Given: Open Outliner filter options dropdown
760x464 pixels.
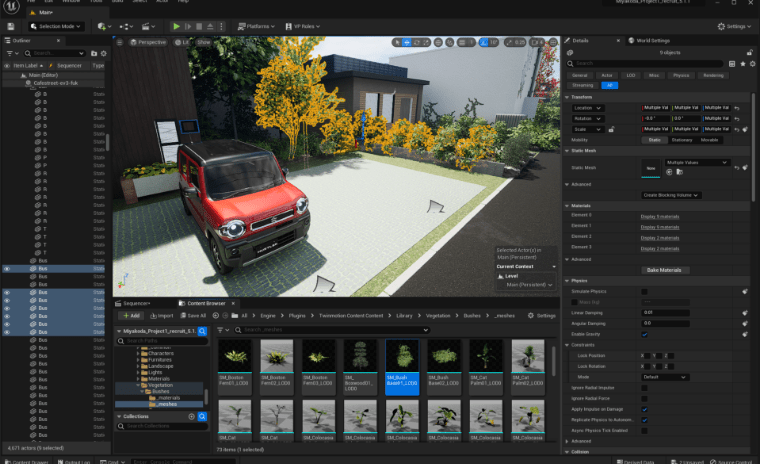Looking at the screenshot, I should (x=12, y=53).
